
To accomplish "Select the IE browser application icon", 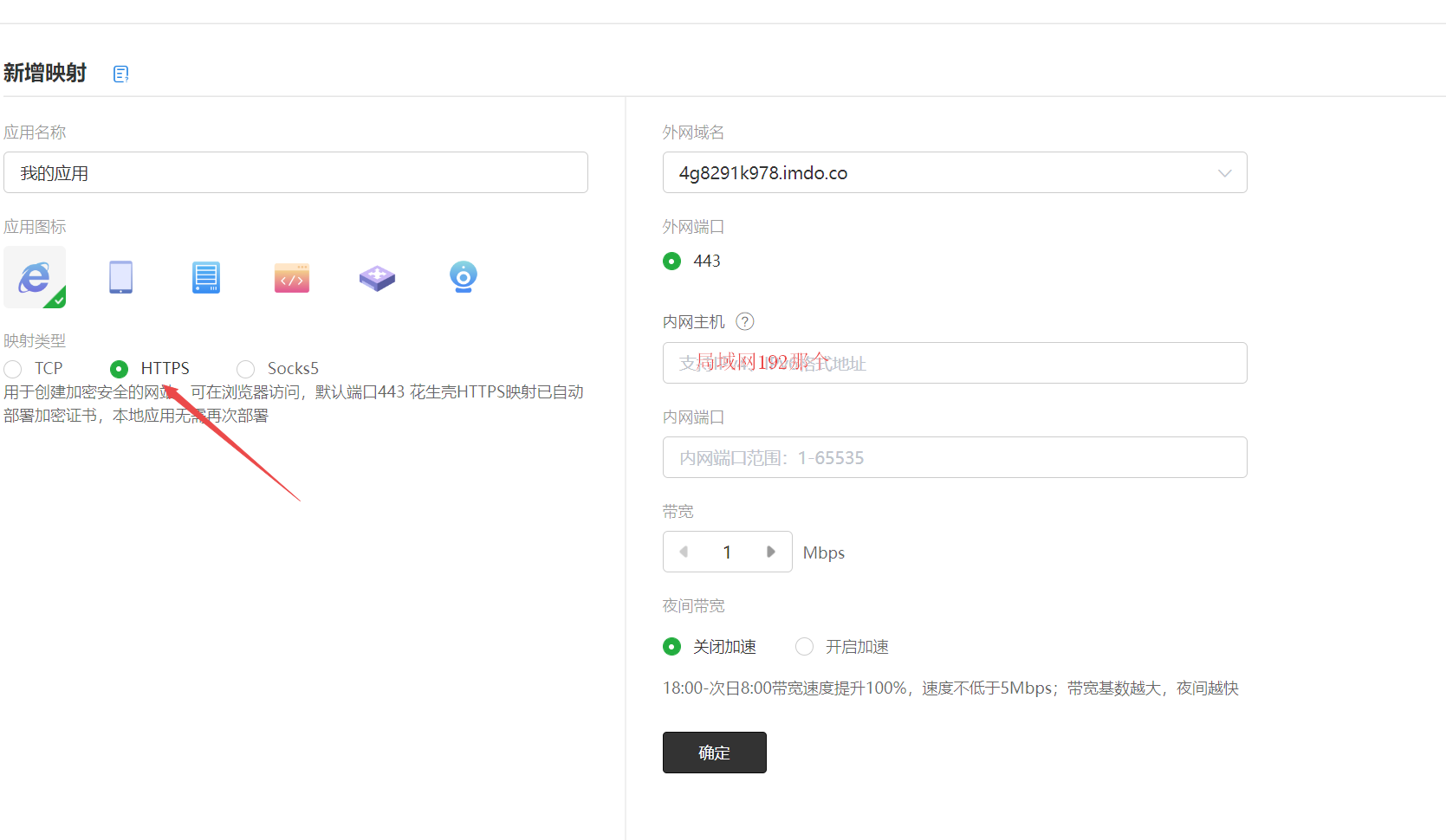I will click(35, 277).
